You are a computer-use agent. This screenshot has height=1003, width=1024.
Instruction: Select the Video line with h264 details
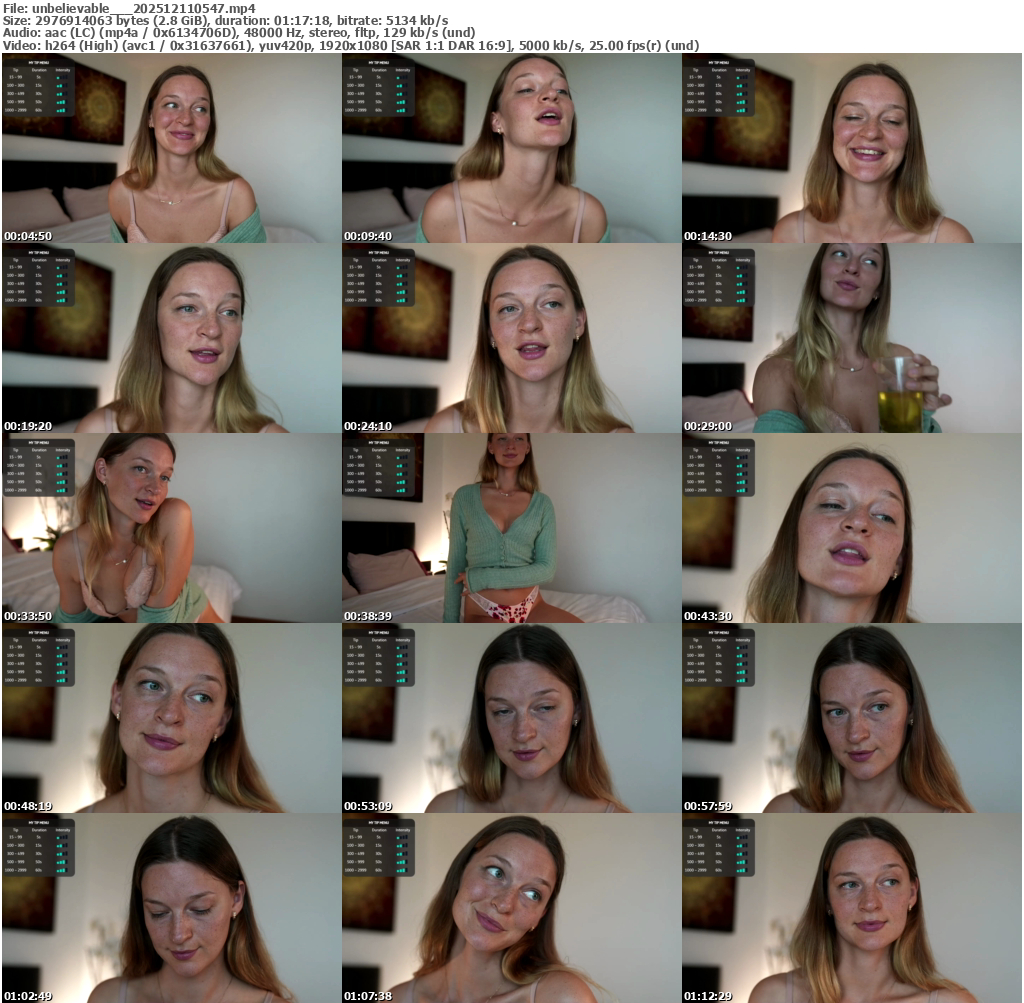click(x=351, y=46)
